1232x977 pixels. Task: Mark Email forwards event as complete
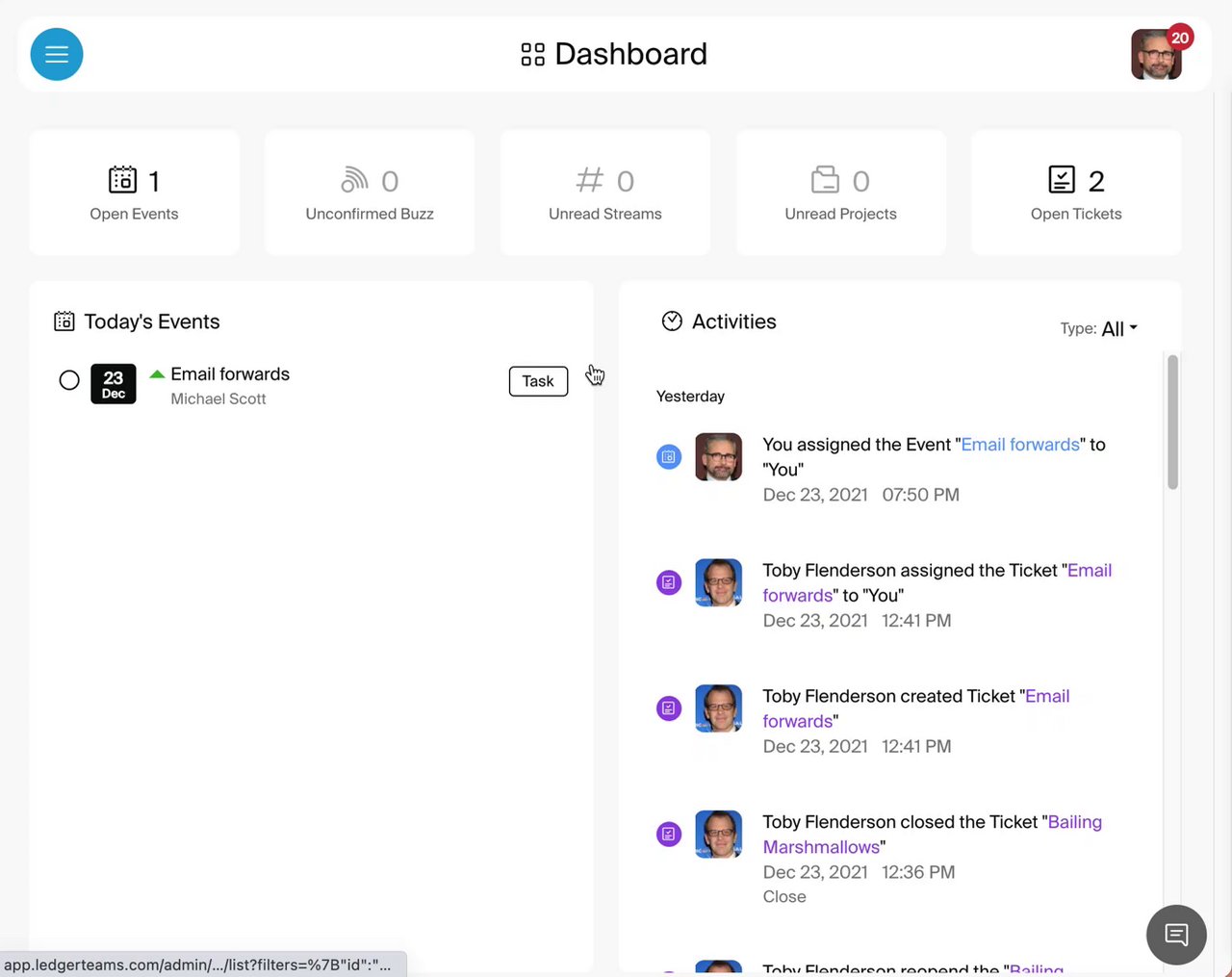click(x=69, y=380)
